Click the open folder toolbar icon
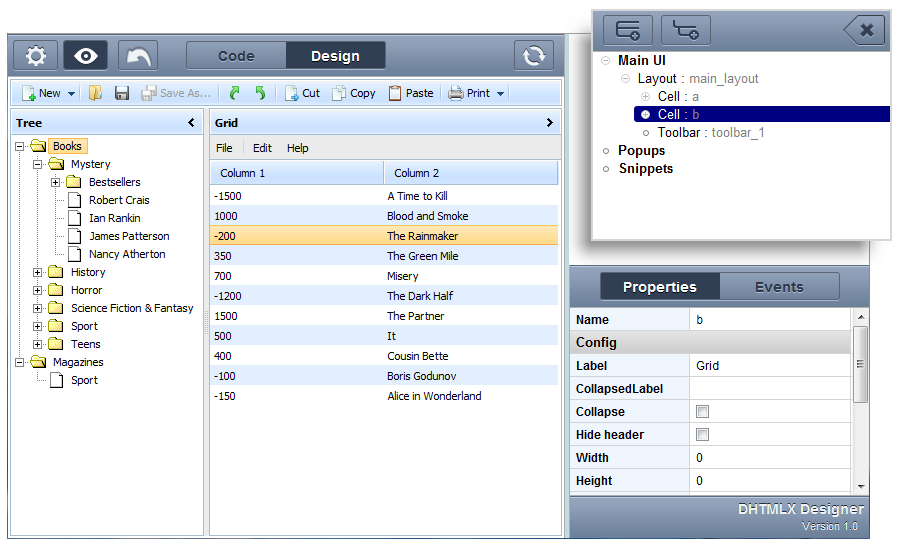 (95, 93)
